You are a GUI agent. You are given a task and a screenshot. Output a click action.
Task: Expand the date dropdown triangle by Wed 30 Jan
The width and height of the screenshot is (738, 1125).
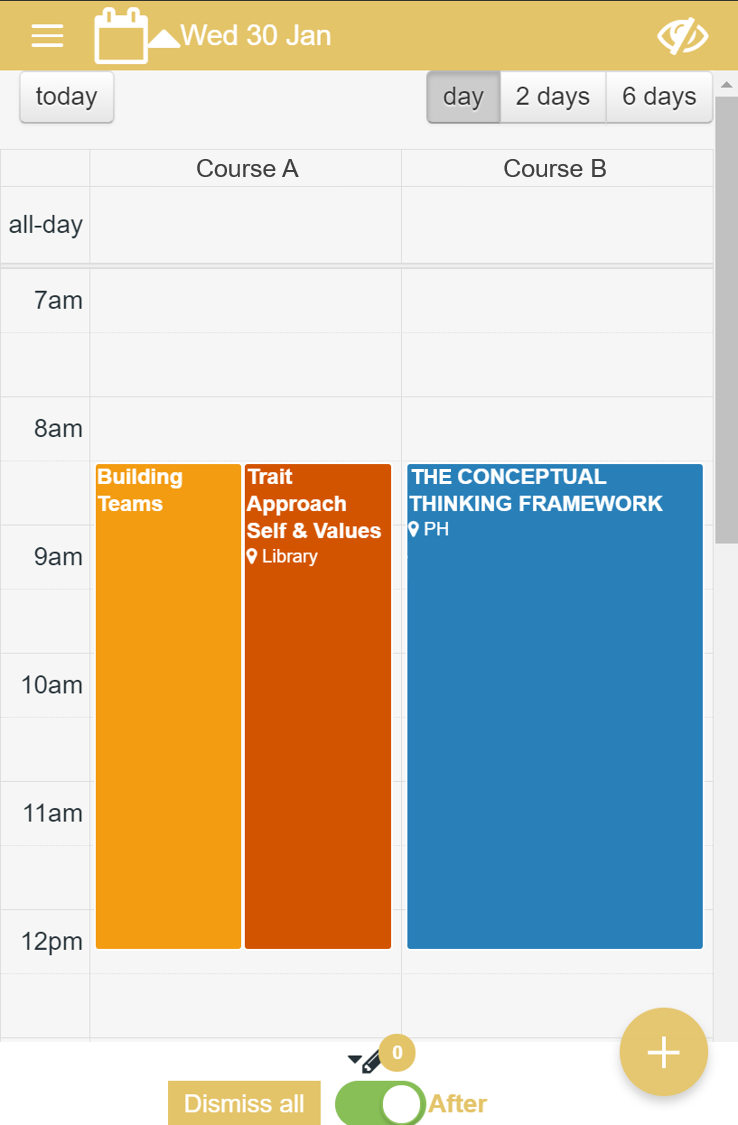(x=164, y=38)
